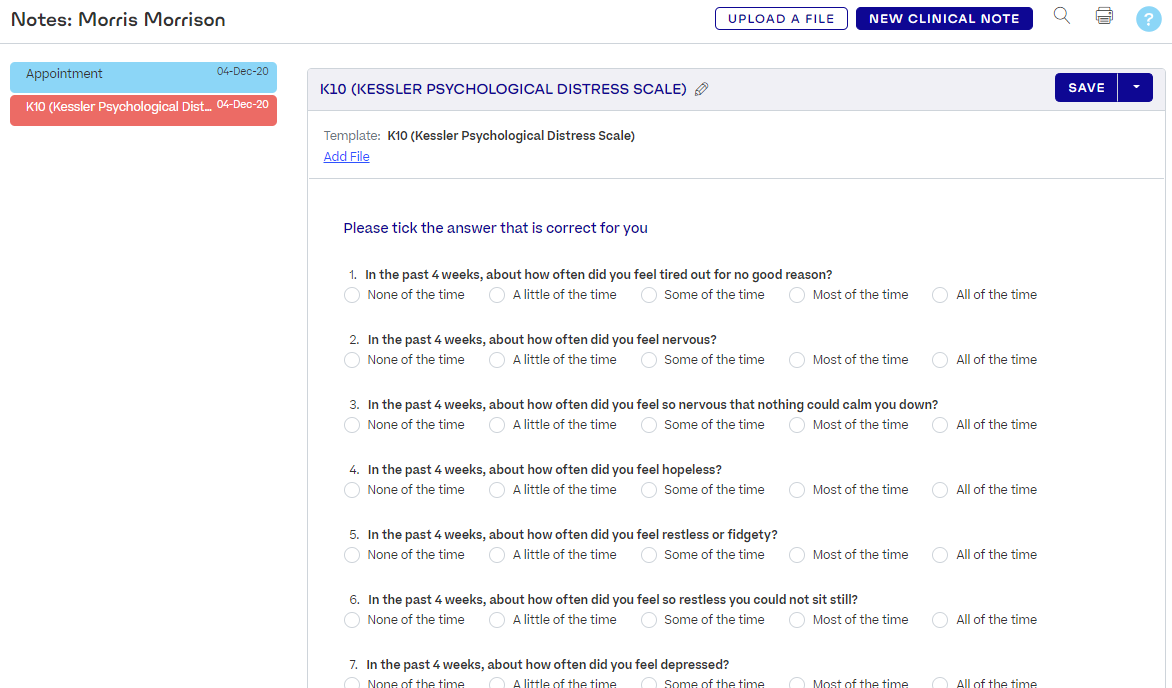Screen dimensions: 1172x688
Task: Select None of the time for feeling restless
Action: tap(352, 554)
